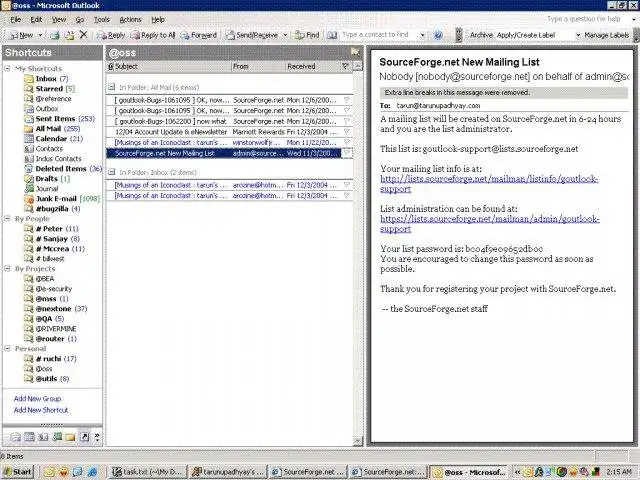Toggle flag on selected SourceForge.net New Mailing List row

pyautogui.click(x=347, y=153)
